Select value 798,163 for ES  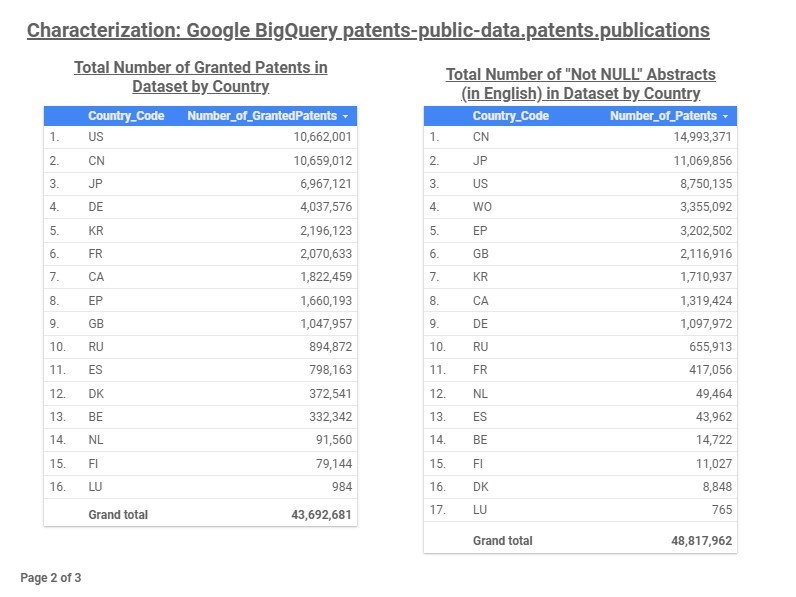coord(330,370)
